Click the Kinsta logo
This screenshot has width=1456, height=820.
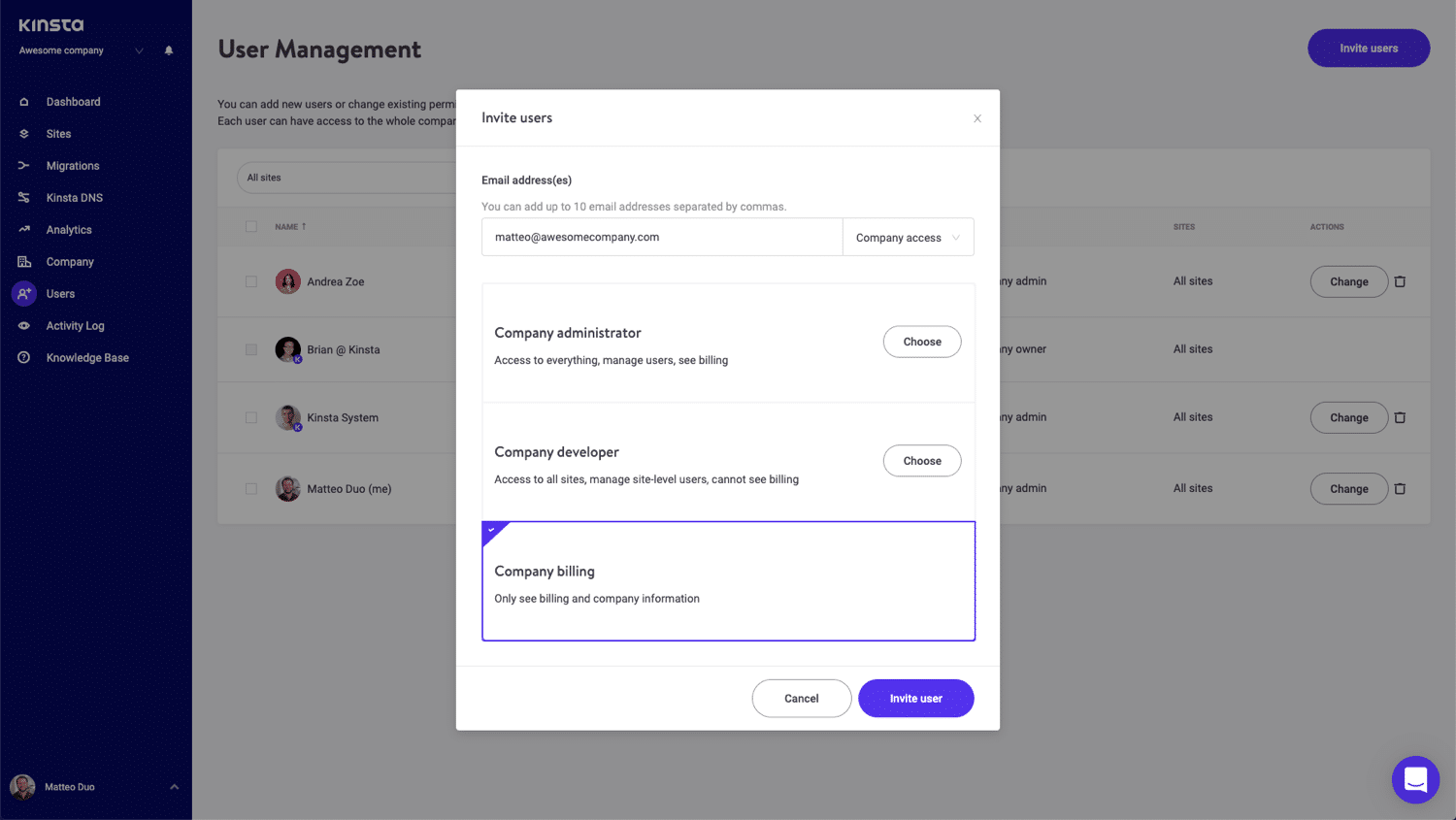(51, 25)
